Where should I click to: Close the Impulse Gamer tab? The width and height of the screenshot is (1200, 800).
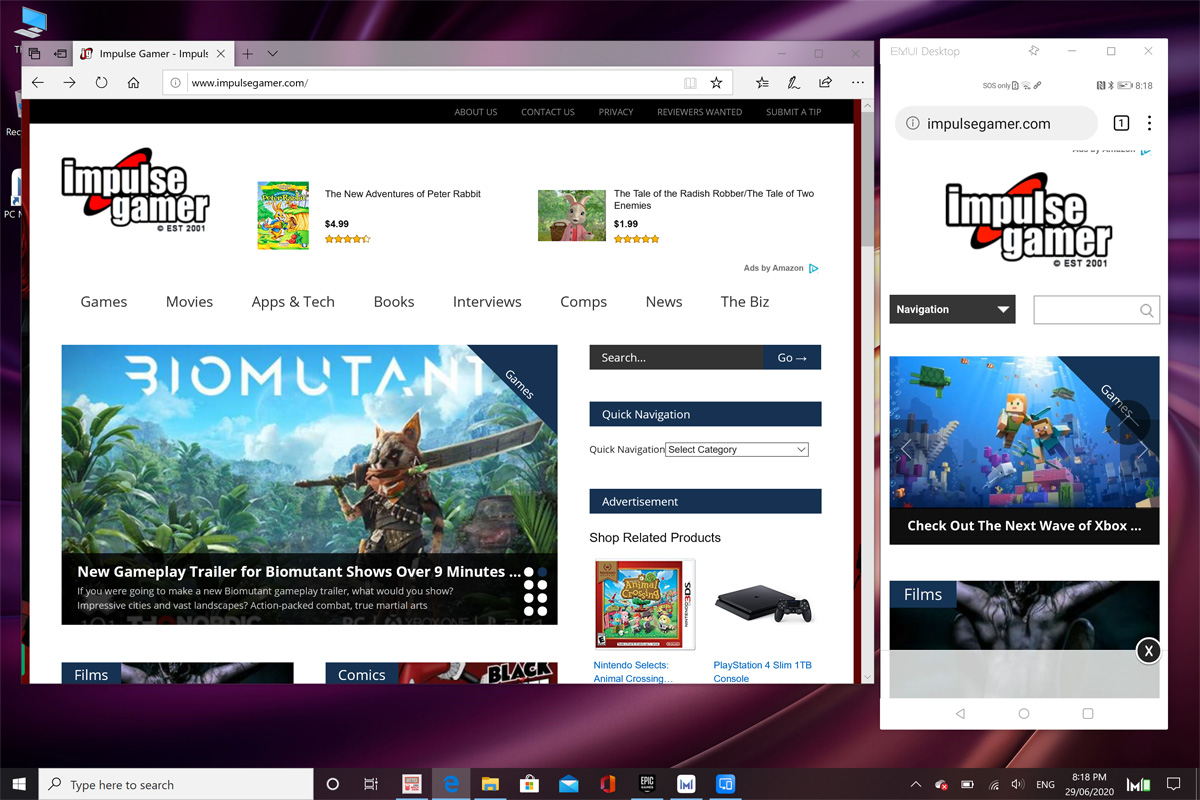point(220,54)
